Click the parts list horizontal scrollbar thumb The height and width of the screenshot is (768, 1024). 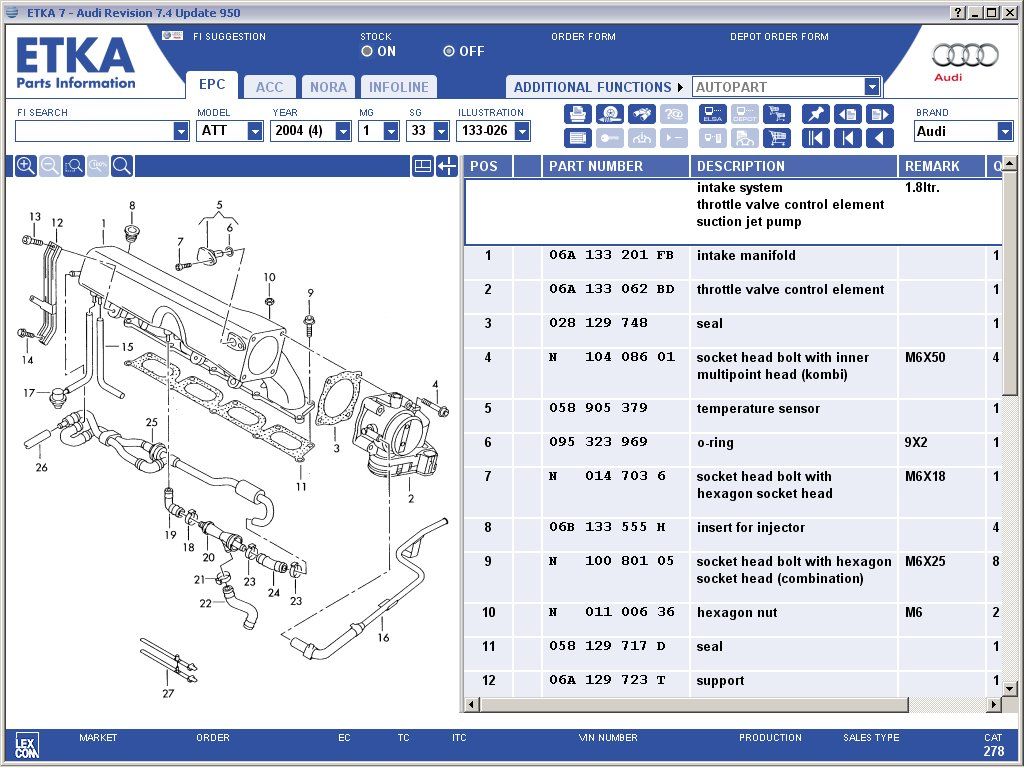694,705
